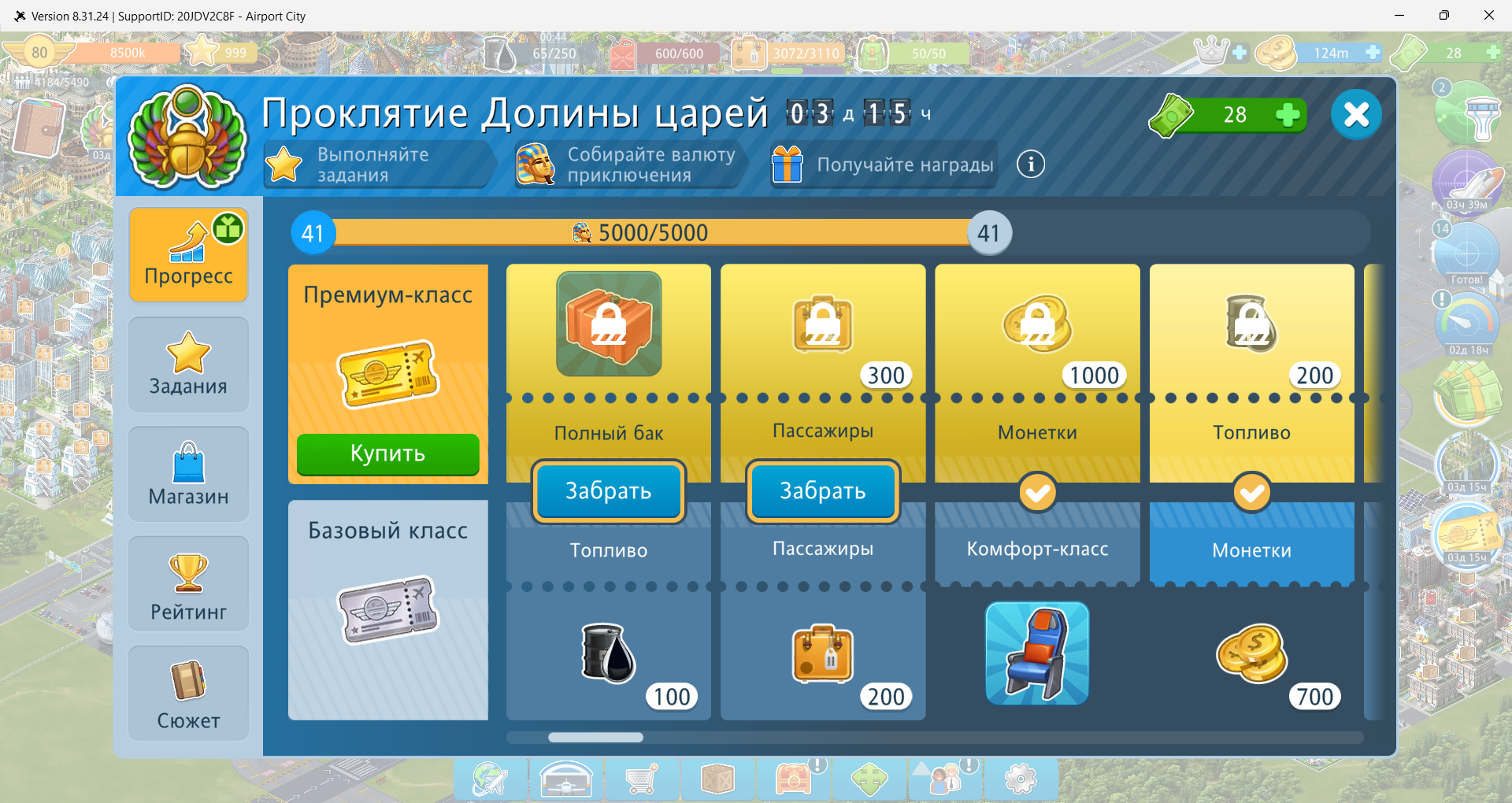Open the chest icon in bottom toolbar
Viewport: 1512px width, 803px height.
tap(793, 779)
